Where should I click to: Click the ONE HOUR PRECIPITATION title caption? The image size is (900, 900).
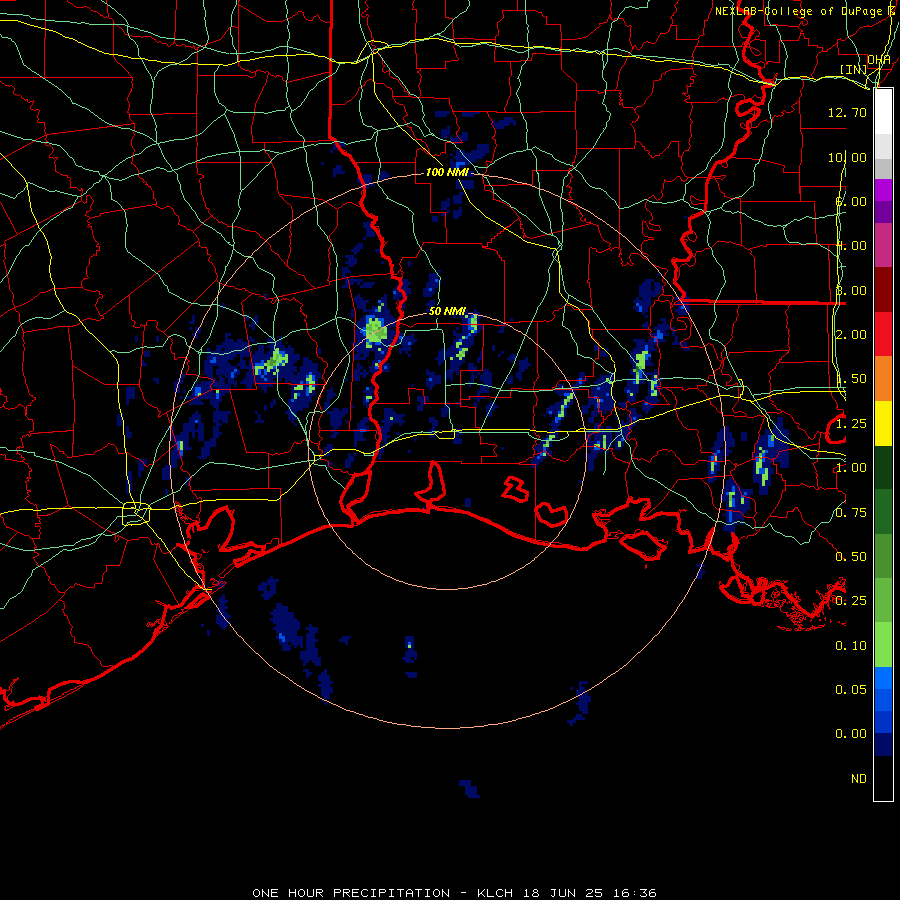click(454, 893)
